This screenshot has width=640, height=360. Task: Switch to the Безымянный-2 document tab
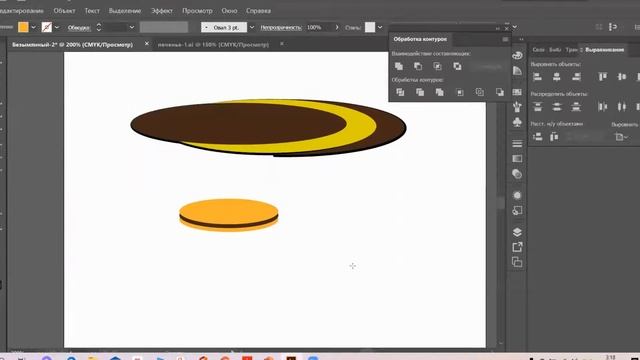coord(72,44)
